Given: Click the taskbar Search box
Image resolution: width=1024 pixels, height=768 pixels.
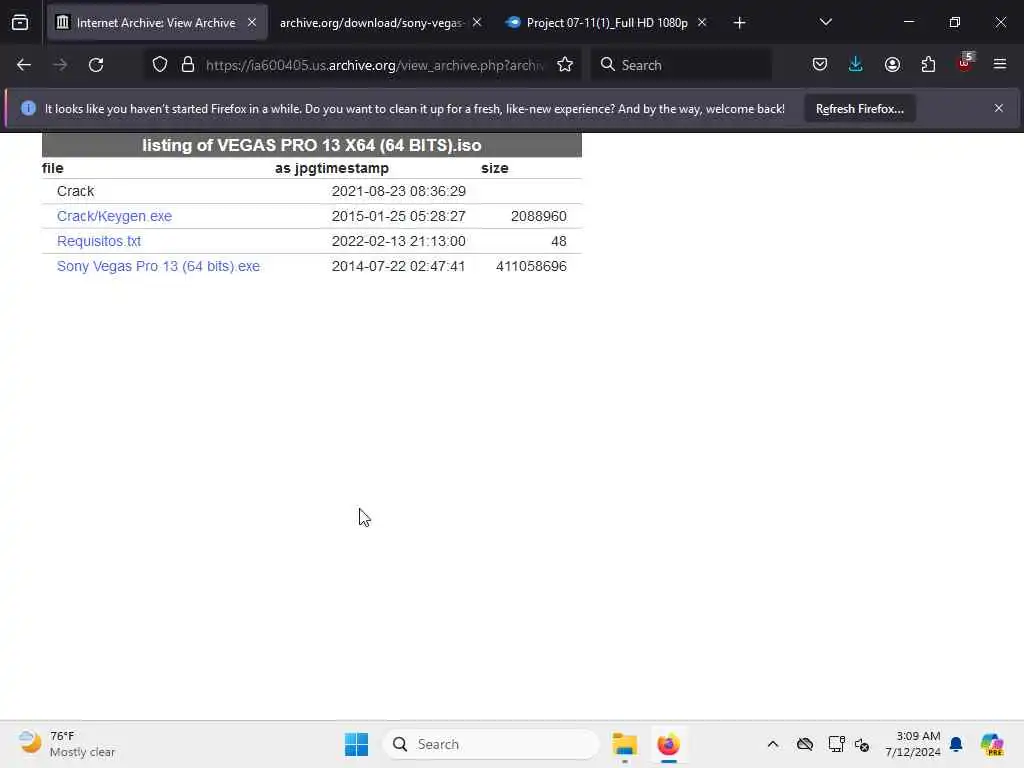Looking at the screenshot, I should 491,744.
